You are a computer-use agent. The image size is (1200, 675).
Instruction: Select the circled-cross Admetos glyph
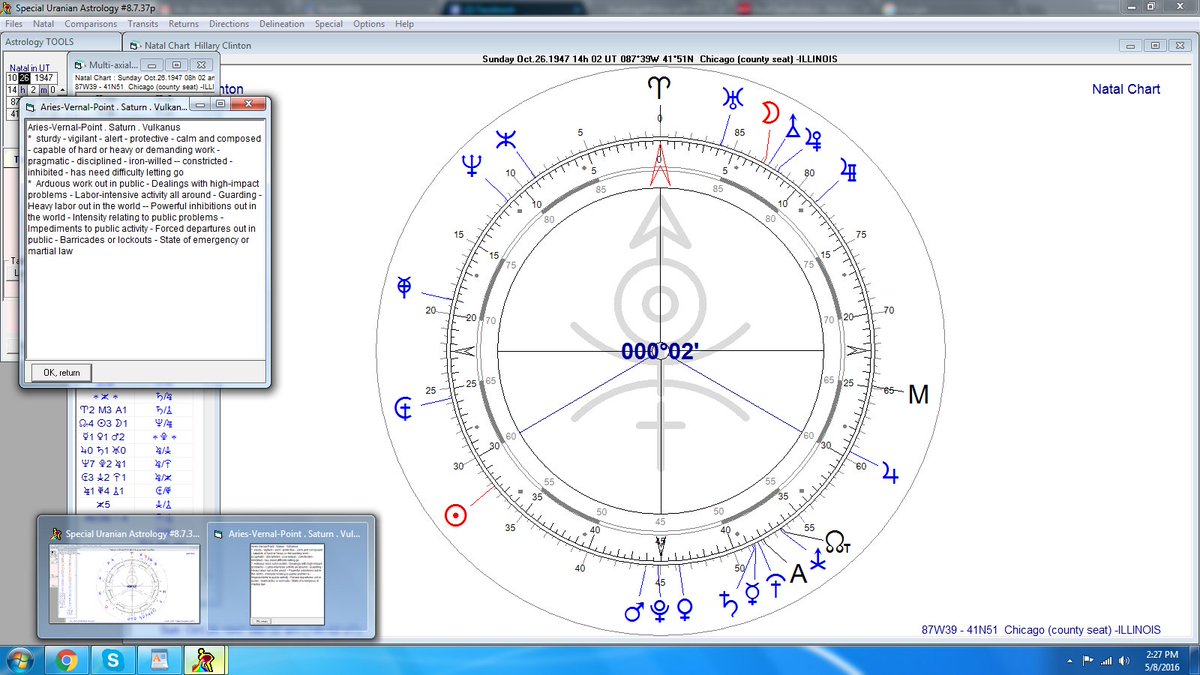(x=404, y=287)
